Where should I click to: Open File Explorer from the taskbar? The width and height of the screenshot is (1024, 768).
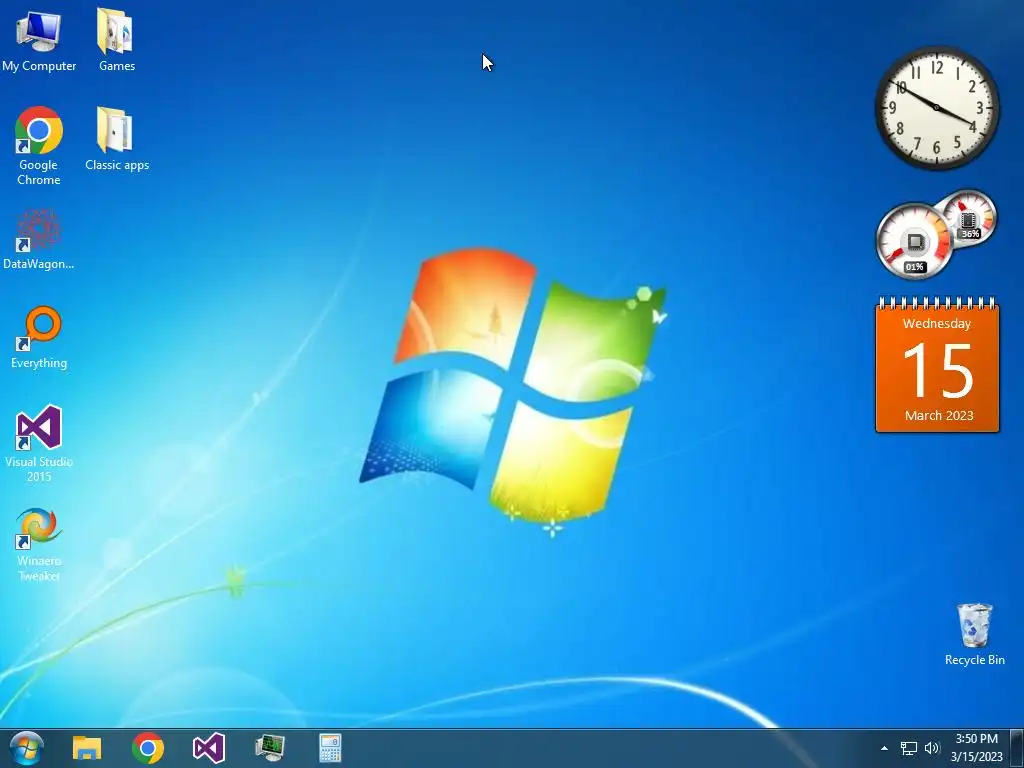(x=87, y=748)
